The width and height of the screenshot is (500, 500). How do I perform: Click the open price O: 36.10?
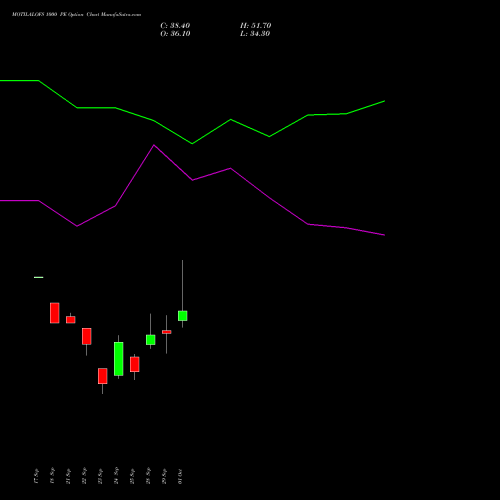(175, 34)
